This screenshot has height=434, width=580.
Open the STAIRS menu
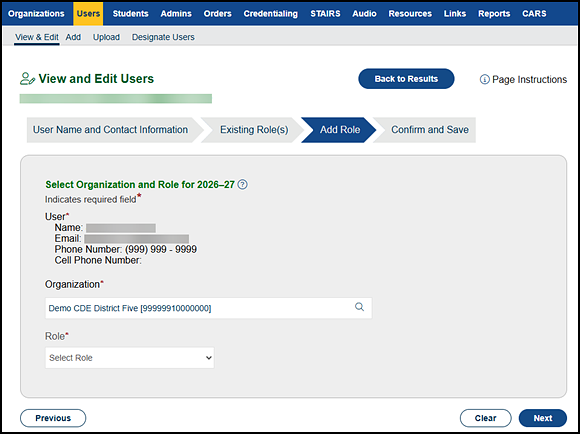point(325,14)
